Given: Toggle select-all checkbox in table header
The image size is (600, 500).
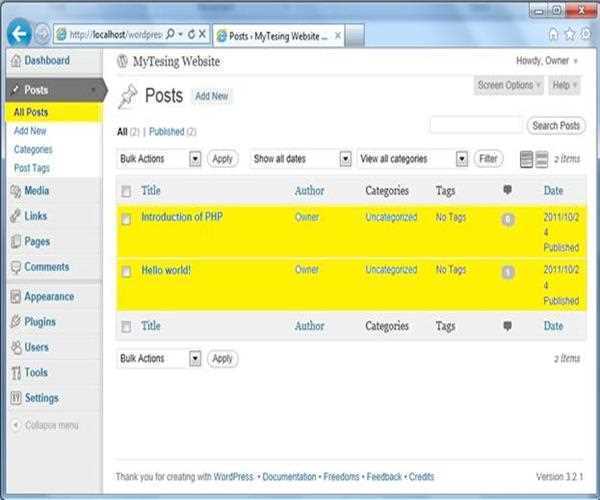Looking at the screenshot, I should pyautogui.click(x=126, y=191).
